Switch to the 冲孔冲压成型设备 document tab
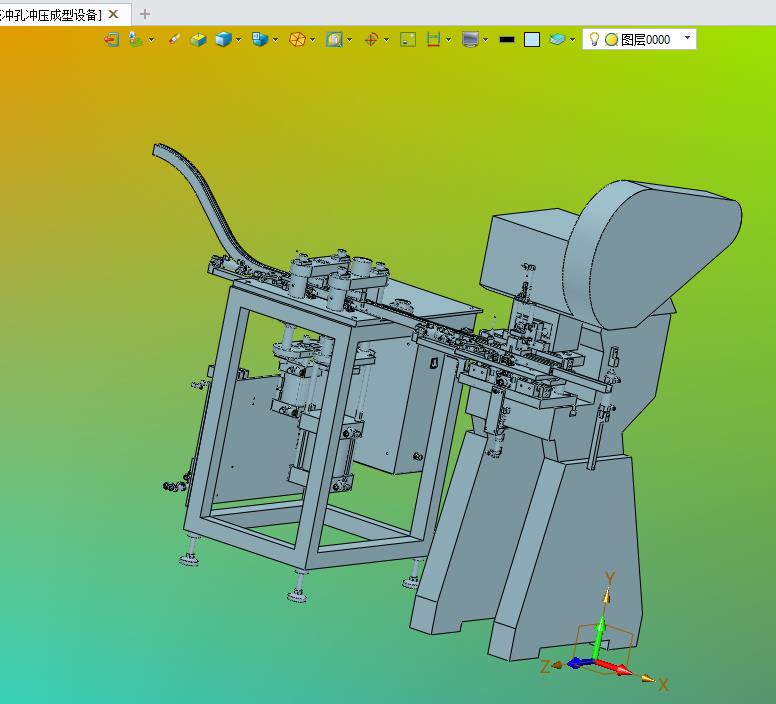Screen dimensions: 776x704 pyautogui.click(x=50, y=15)
